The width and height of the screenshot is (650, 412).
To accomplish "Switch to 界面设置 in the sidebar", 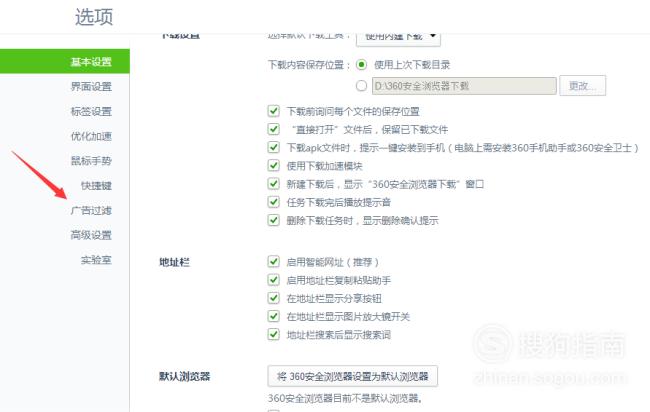I will 91,87.
